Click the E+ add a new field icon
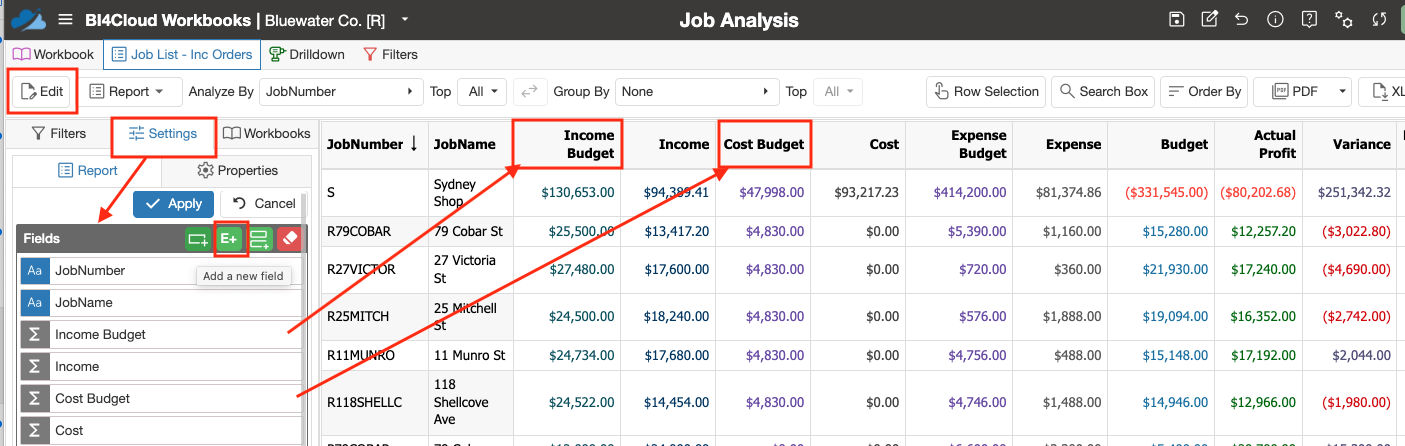Image resolution: width=1405 pixels, height=446 pixels. 229,239
